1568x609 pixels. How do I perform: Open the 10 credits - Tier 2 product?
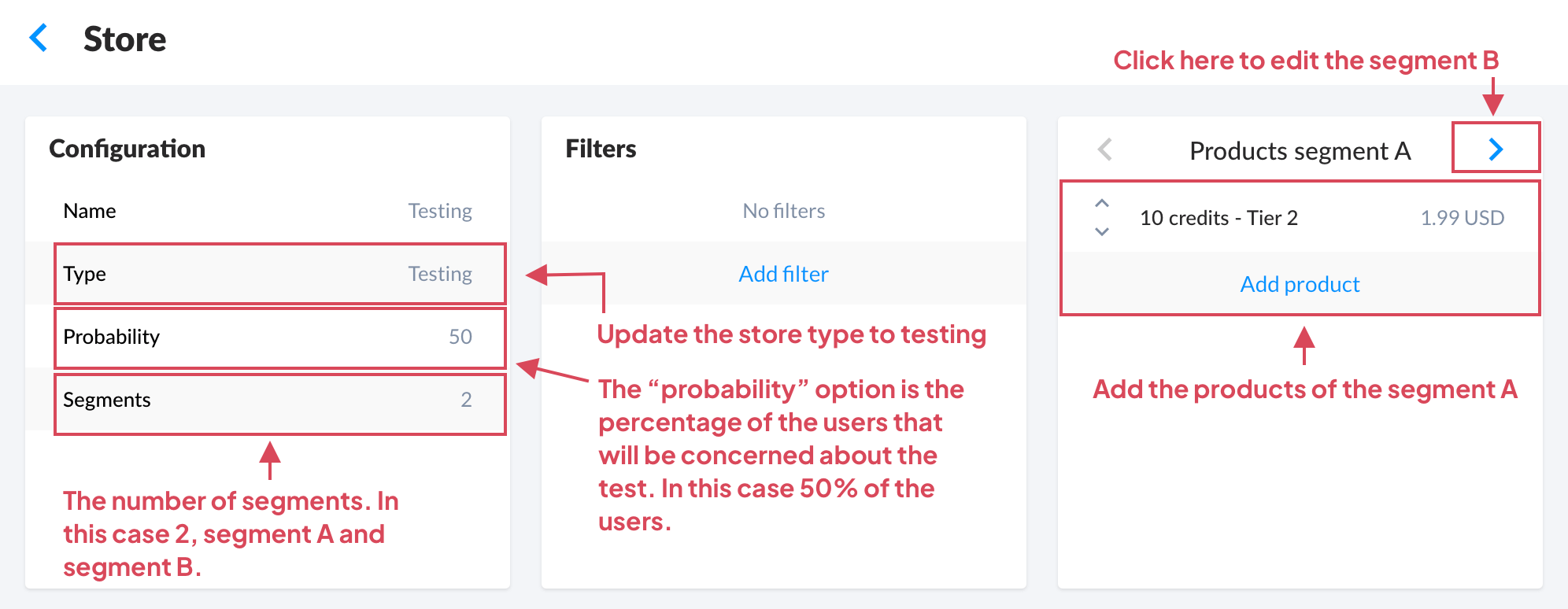click(x=1219, y=218)
